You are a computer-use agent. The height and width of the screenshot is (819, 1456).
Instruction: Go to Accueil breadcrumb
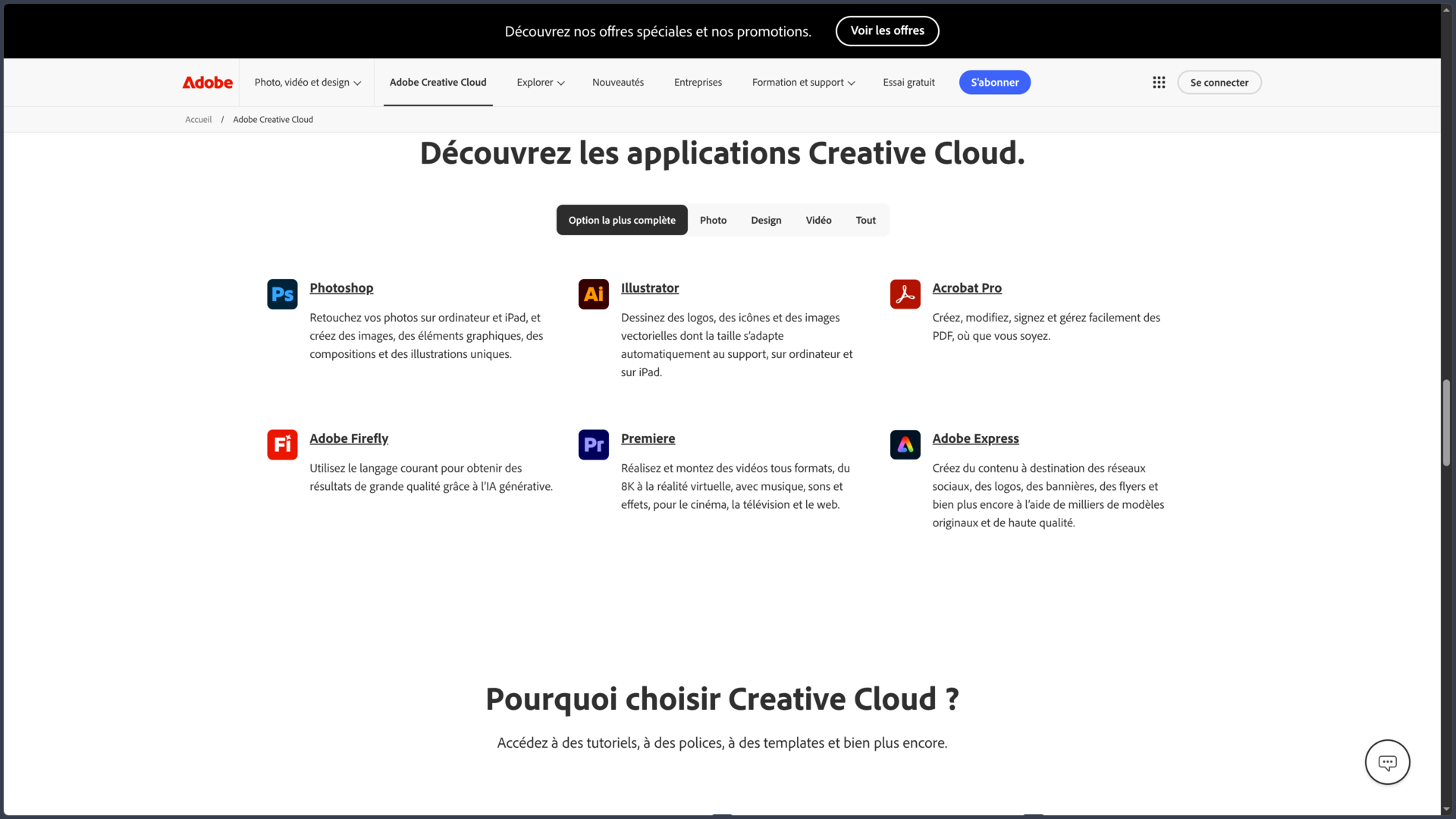(x=199, y=120)
